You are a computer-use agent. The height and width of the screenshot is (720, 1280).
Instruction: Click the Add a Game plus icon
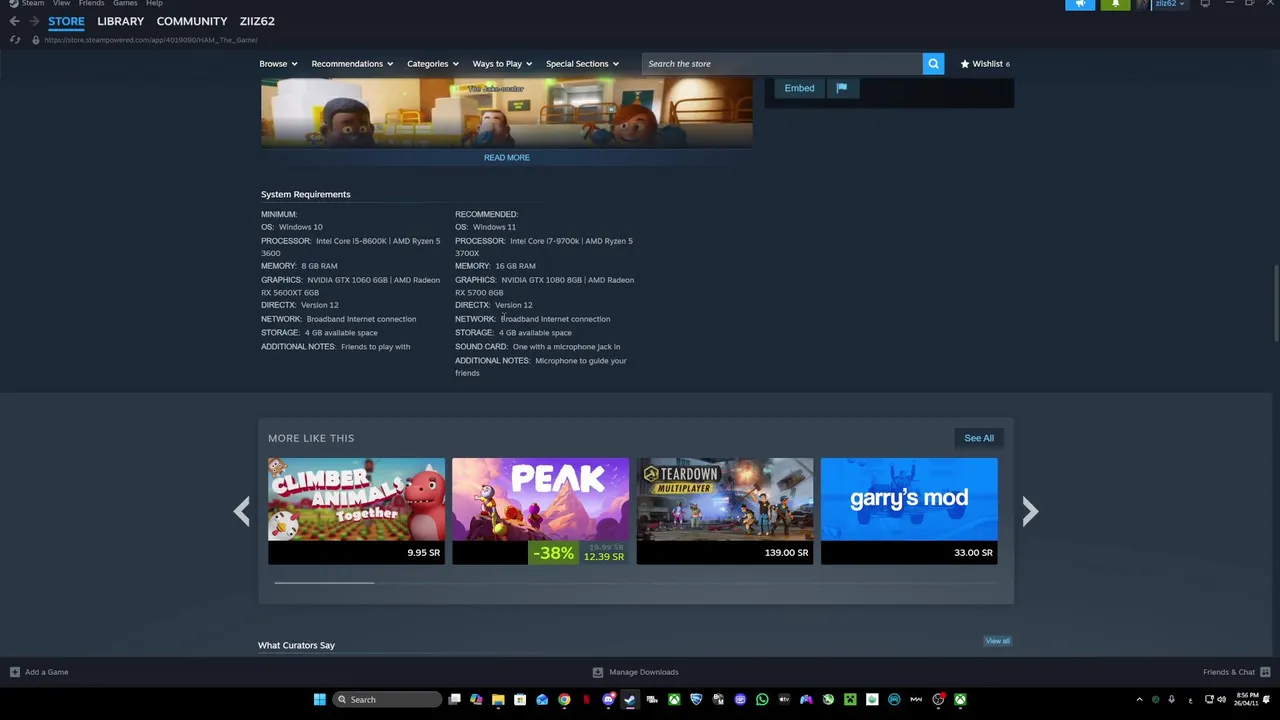point(15,672)
